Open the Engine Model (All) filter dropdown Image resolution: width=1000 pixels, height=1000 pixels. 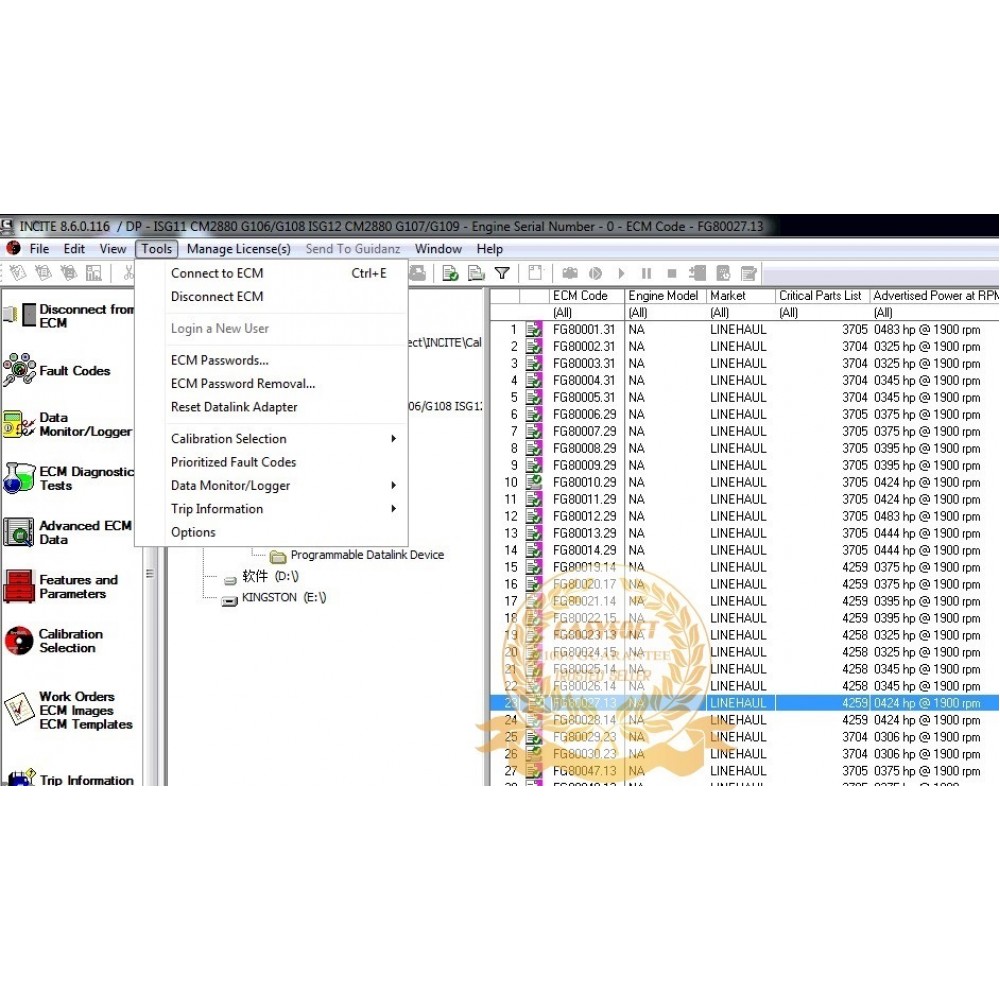[x=666, y=312]
